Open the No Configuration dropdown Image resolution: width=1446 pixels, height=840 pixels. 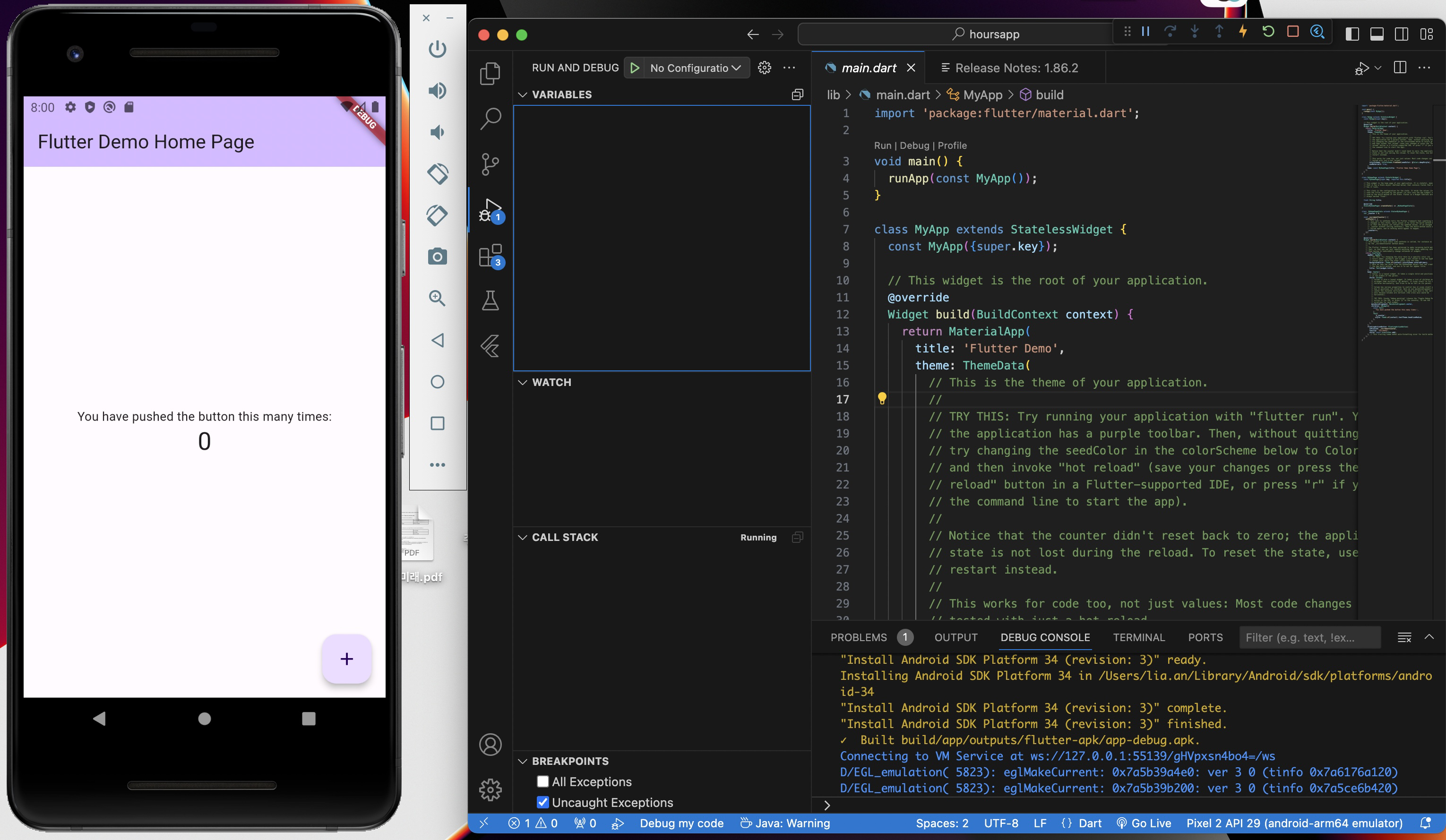[694, 68]
